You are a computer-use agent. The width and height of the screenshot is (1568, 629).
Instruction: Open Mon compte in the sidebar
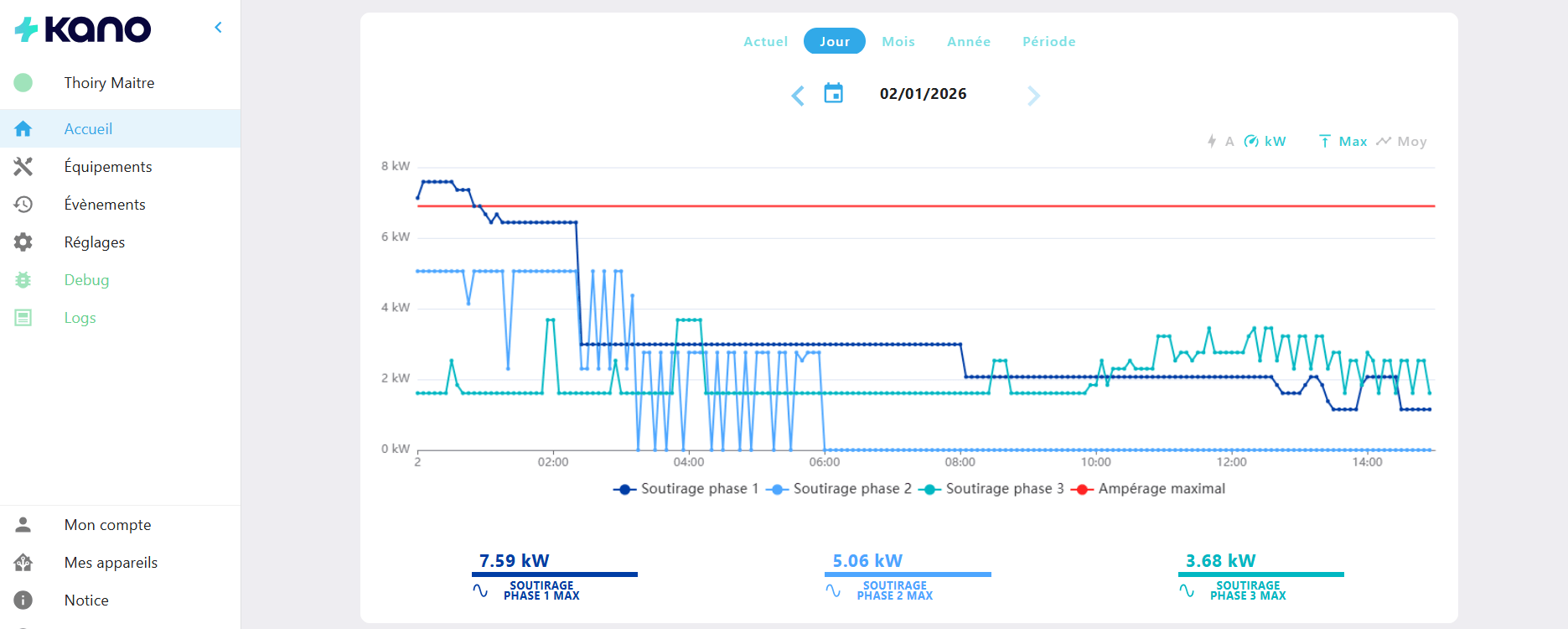click(x=107, y=525)
